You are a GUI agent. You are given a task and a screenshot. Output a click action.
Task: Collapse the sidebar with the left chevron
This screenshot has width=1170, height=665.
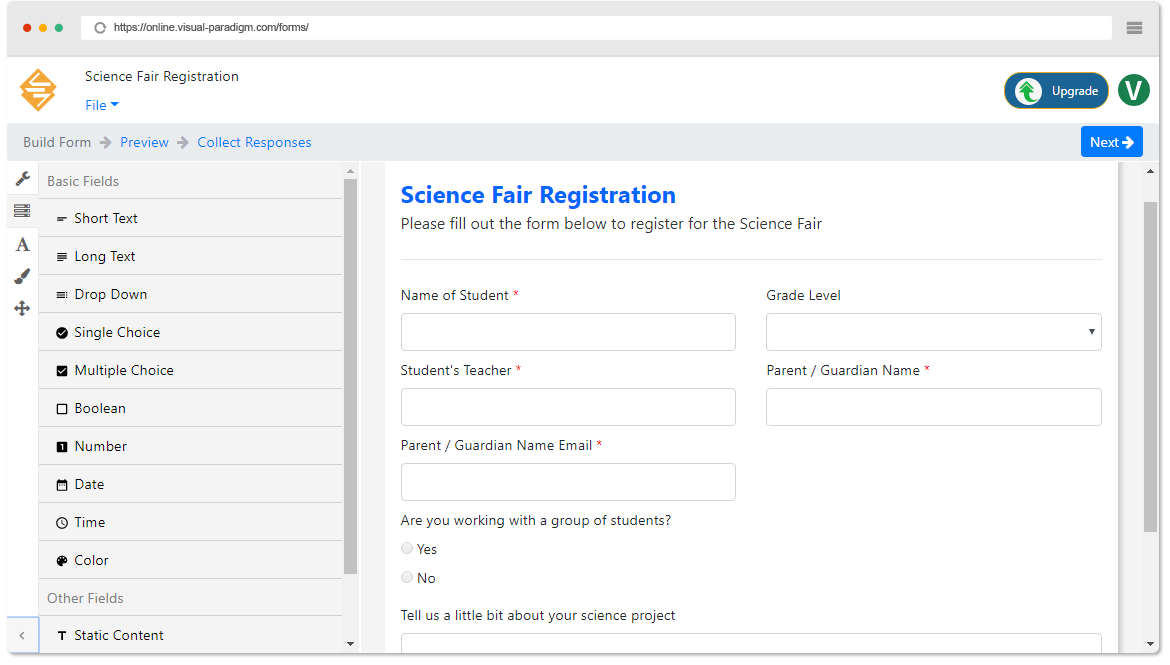pos(22,635)
